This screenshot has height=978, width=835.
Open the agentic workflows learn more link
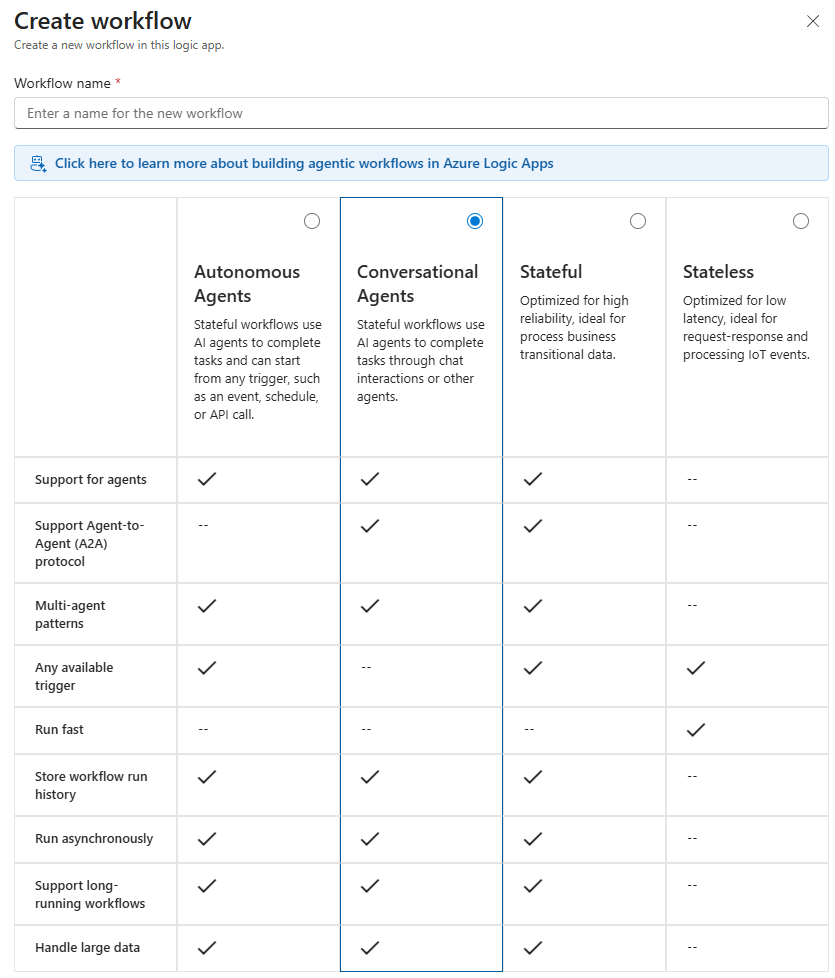304,163
